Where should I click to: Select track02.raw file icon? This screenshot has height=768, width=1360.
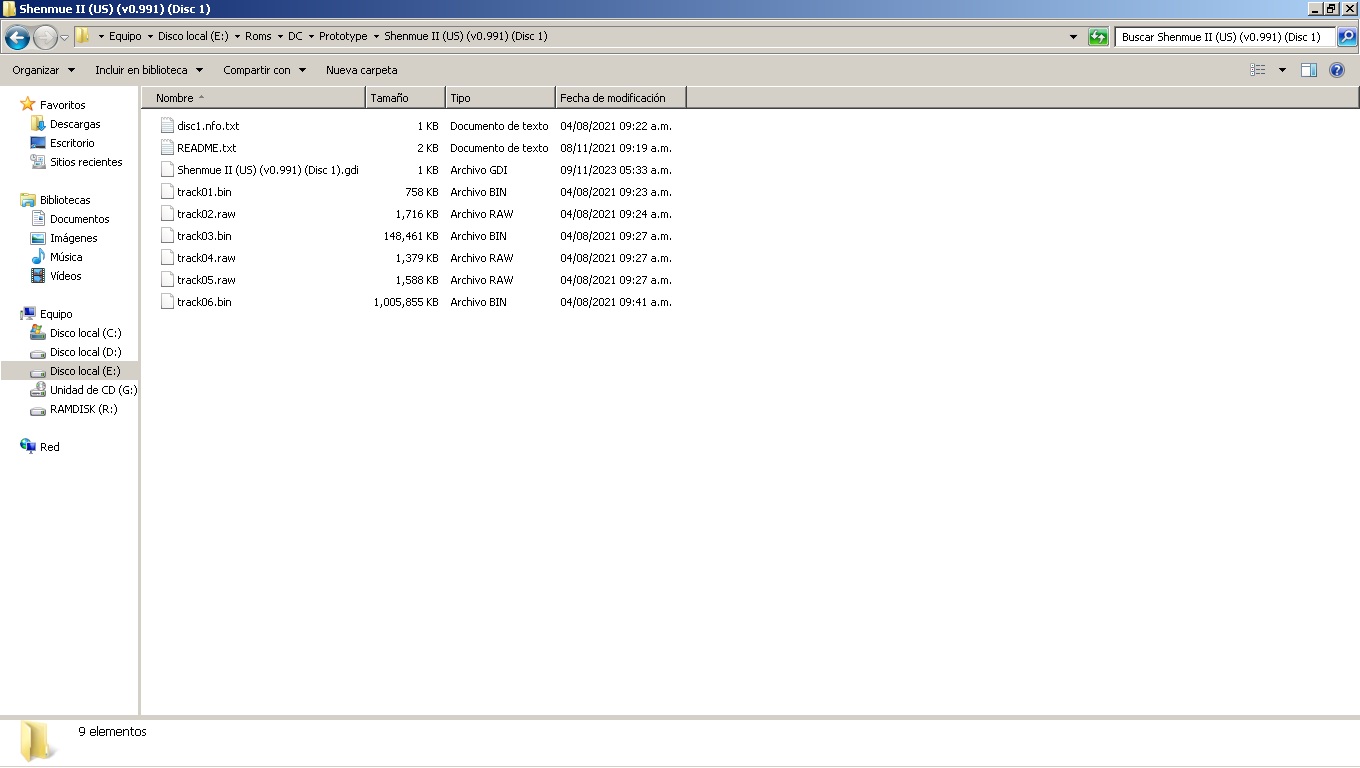[167, 214]
